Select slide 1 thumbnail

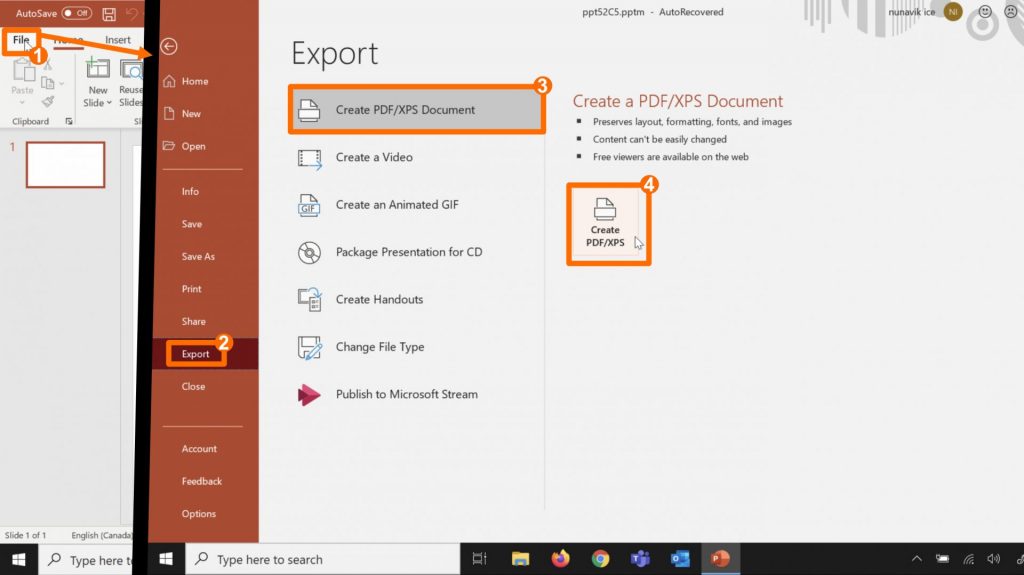65,165
